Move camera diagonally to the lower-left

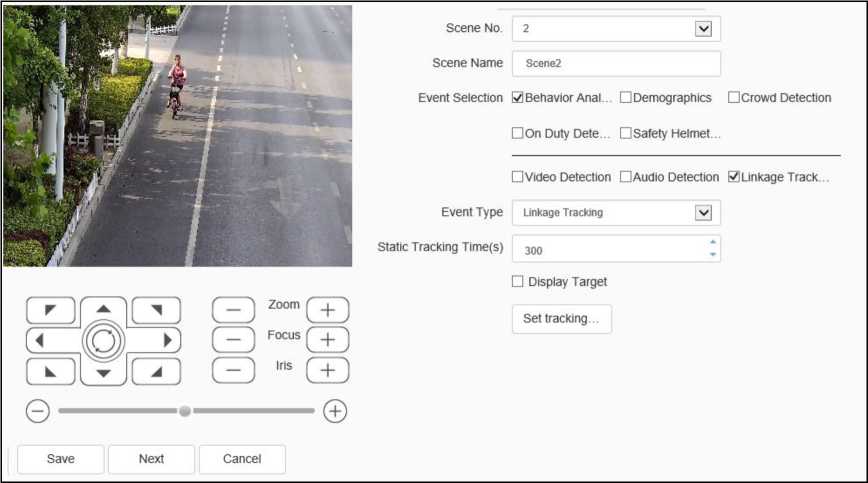pos(51,371)
